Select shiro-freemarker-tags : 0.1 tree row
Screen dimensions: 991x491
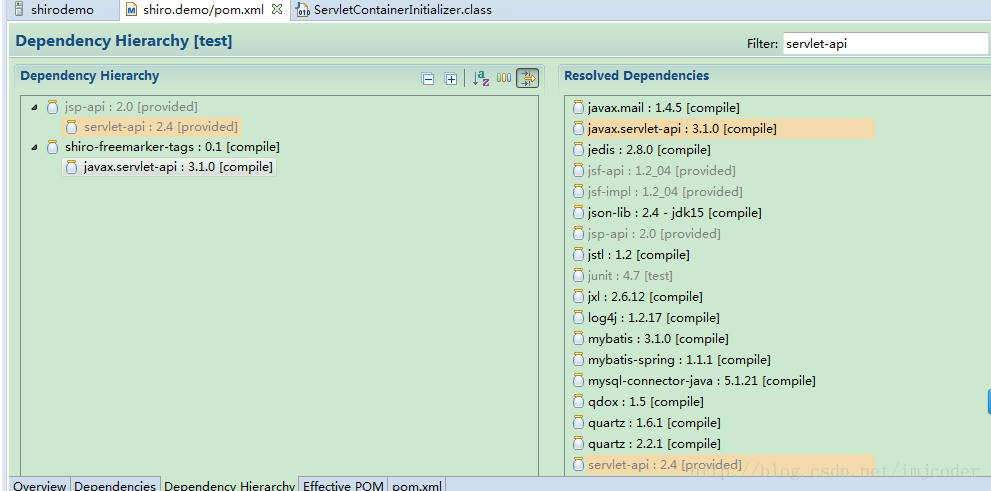172,147
